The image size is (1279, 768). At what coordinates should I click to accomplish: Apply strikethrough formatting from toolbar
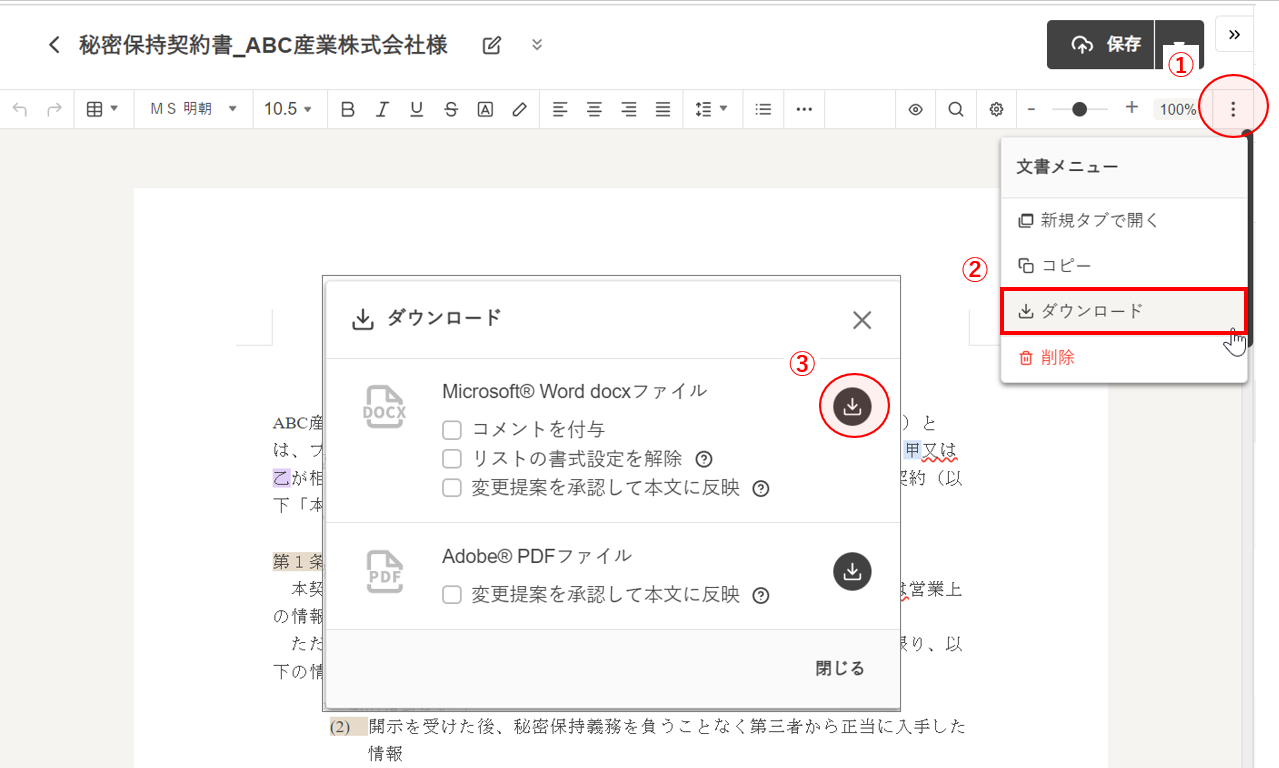pyautogui.click(x=451, y=109)
